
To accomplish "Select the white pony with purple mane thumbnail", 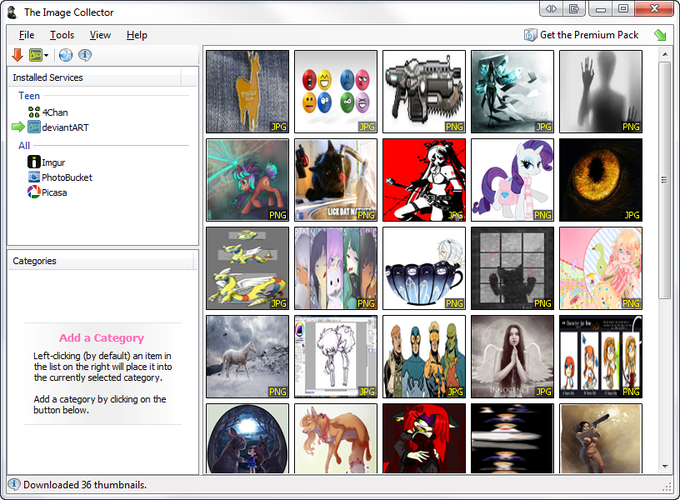I will tap(512, 180).
